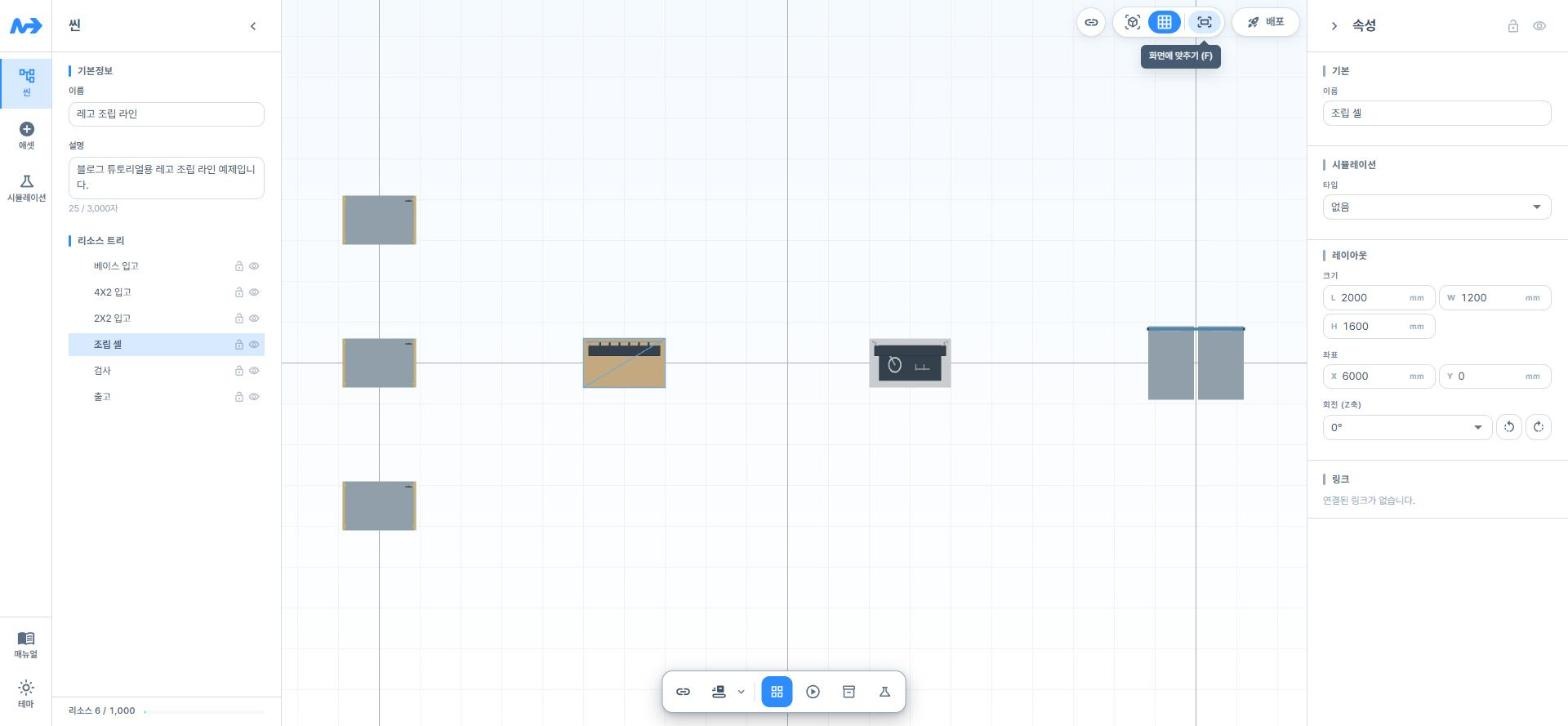Viewport: 1568px width, 726px height.
Task: Click the 배포 deploy button
Action: pyautogui.click(x=1266, y=22)
